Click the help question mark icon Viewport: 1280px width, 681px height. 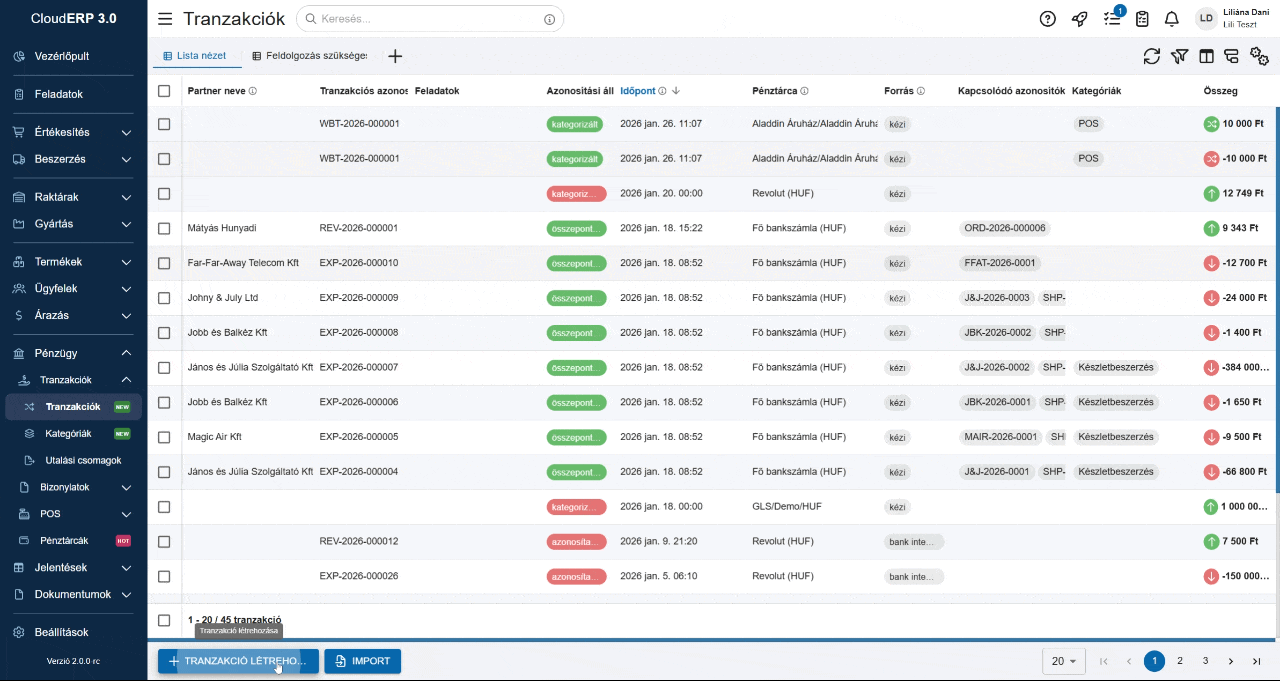pyautogui.click(x=1047, y=18)
